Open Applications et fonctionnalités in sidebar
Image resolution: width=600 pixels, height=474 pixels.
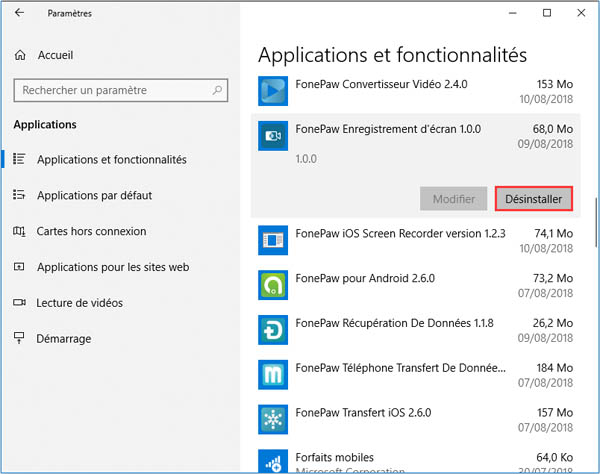112,160
